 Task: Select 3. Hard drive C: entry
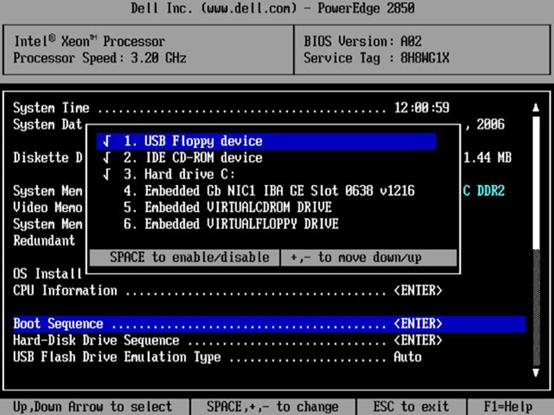[x=179, y=174]
